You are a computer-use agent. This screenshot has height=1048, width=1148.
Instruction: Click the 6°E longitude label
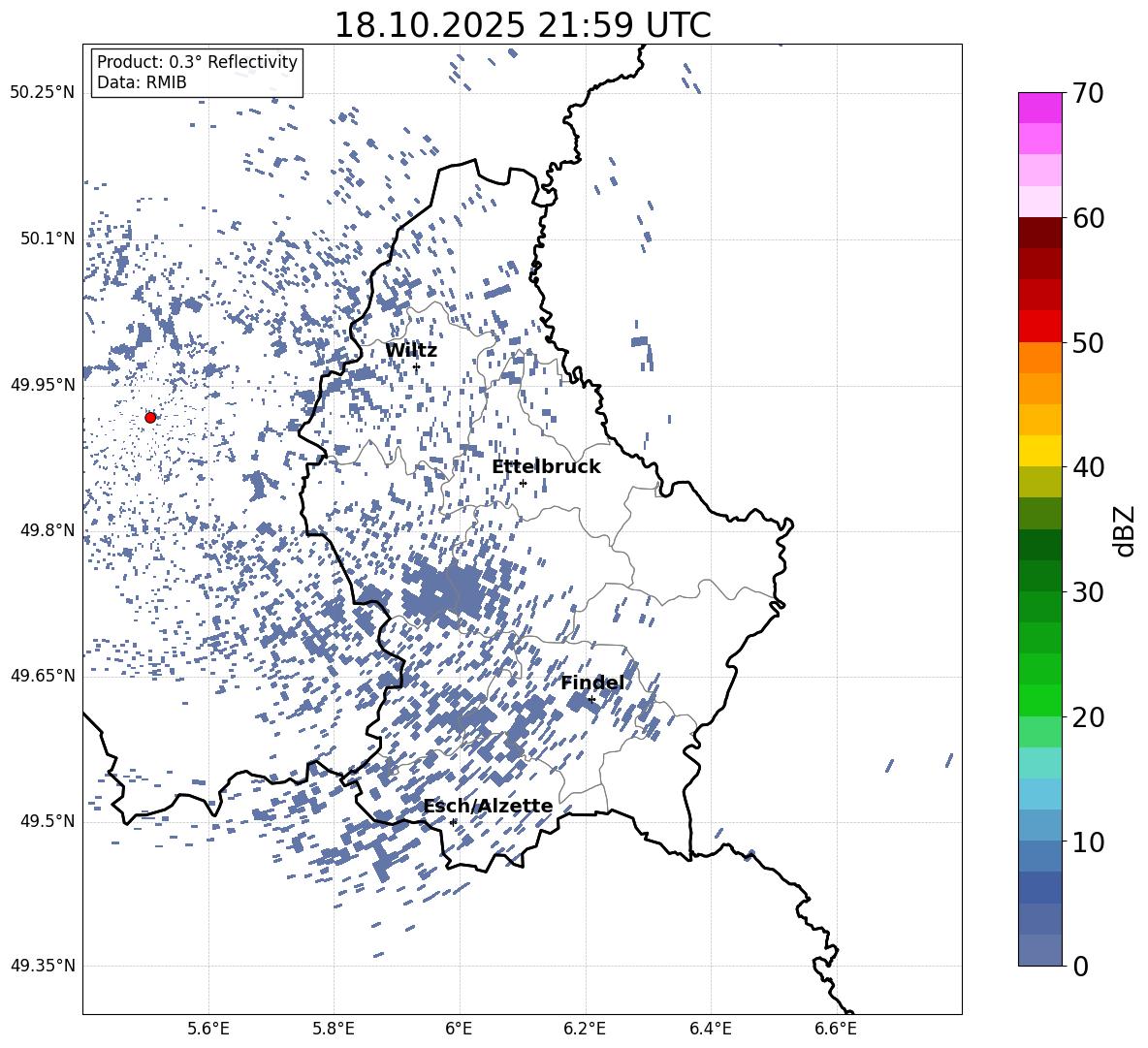[459, 1029]
